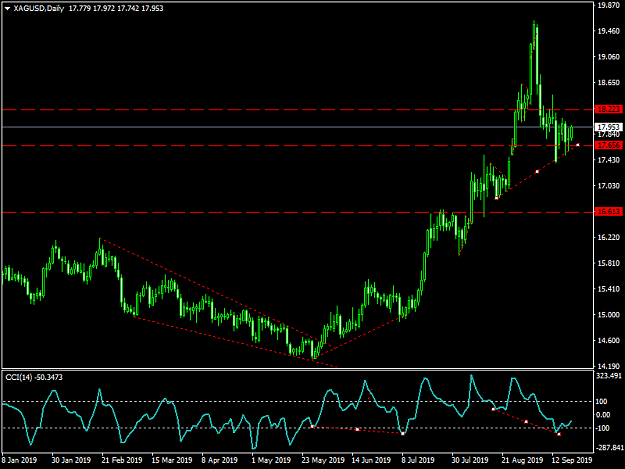The image size is (625, 469).
Task: Select the 18.223 red price level label
Action: [608, 109]
